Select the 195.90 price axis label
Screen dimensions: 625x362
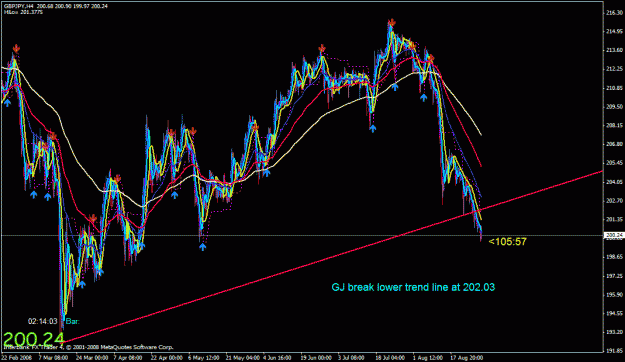pyautogui.click(x=614, y=295)
